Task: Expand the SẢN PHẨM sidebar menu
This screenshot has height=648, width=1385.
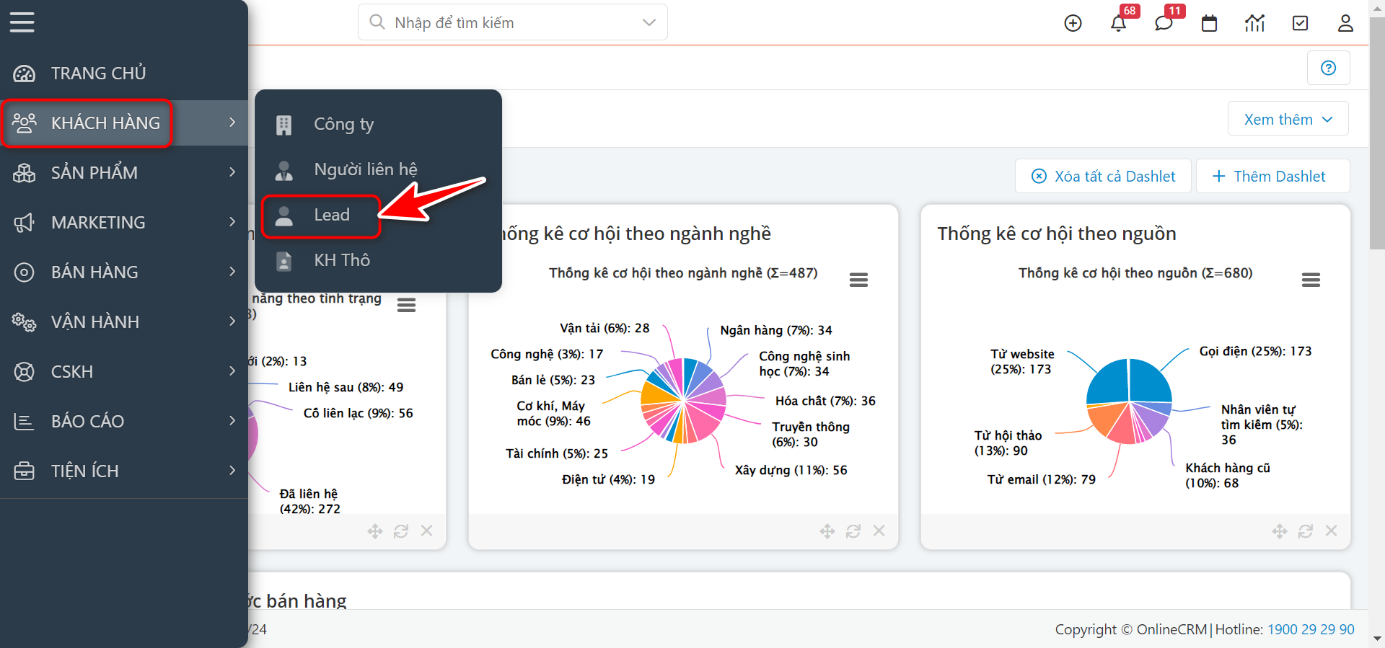Action: 124,172
